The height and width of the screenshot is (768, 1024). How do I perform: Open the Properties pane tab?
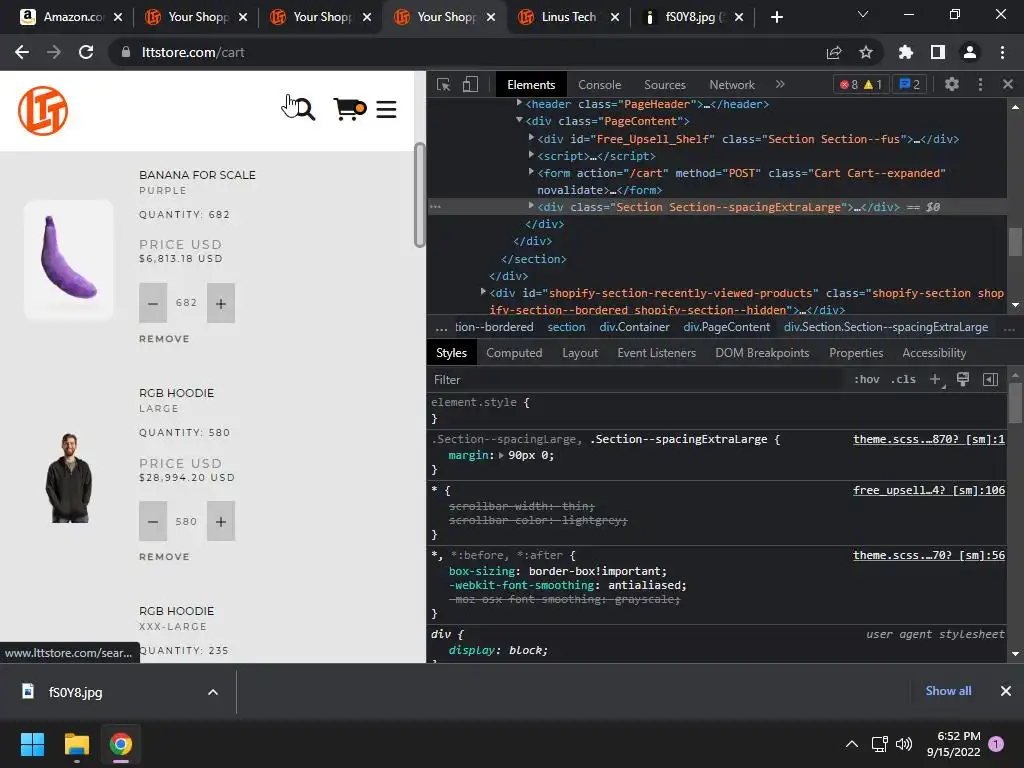856,353
